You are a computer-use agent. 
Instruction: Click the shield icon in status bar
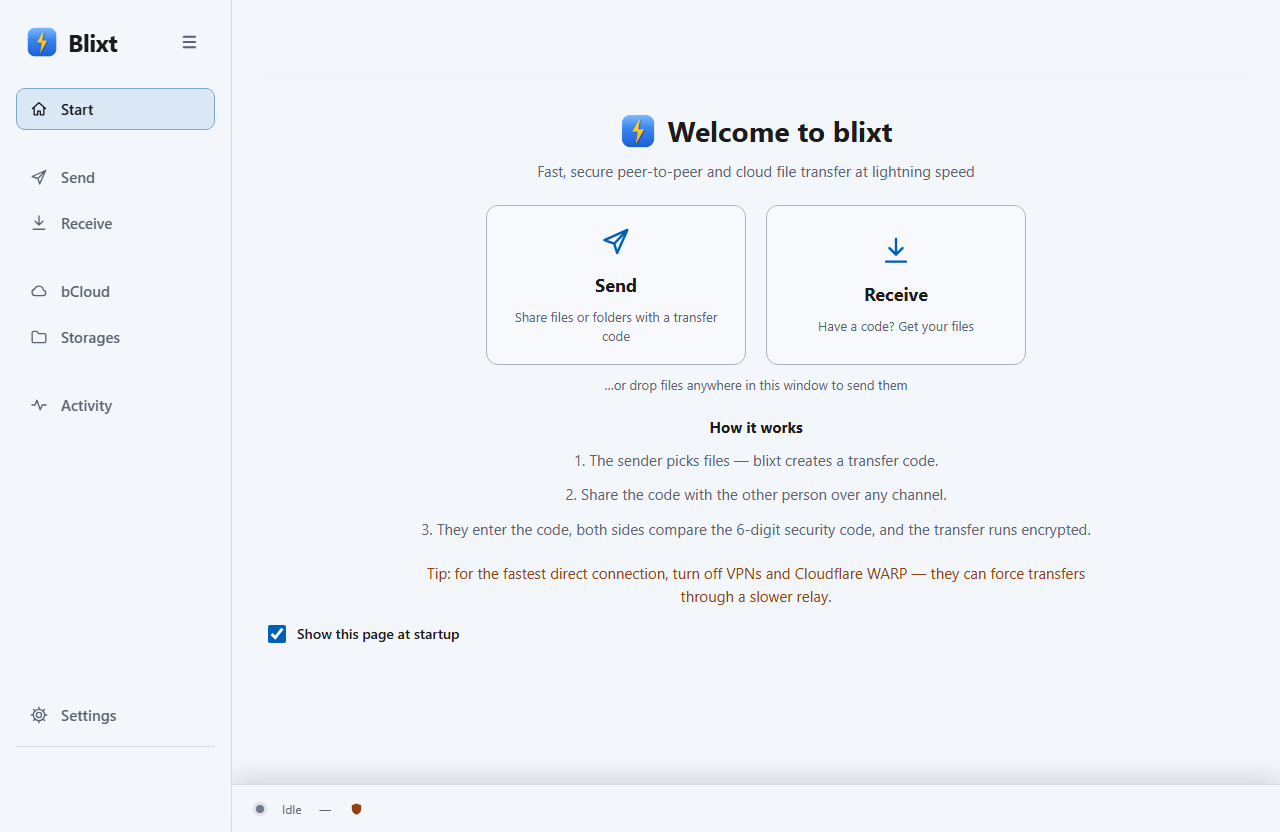pos(356,809)
